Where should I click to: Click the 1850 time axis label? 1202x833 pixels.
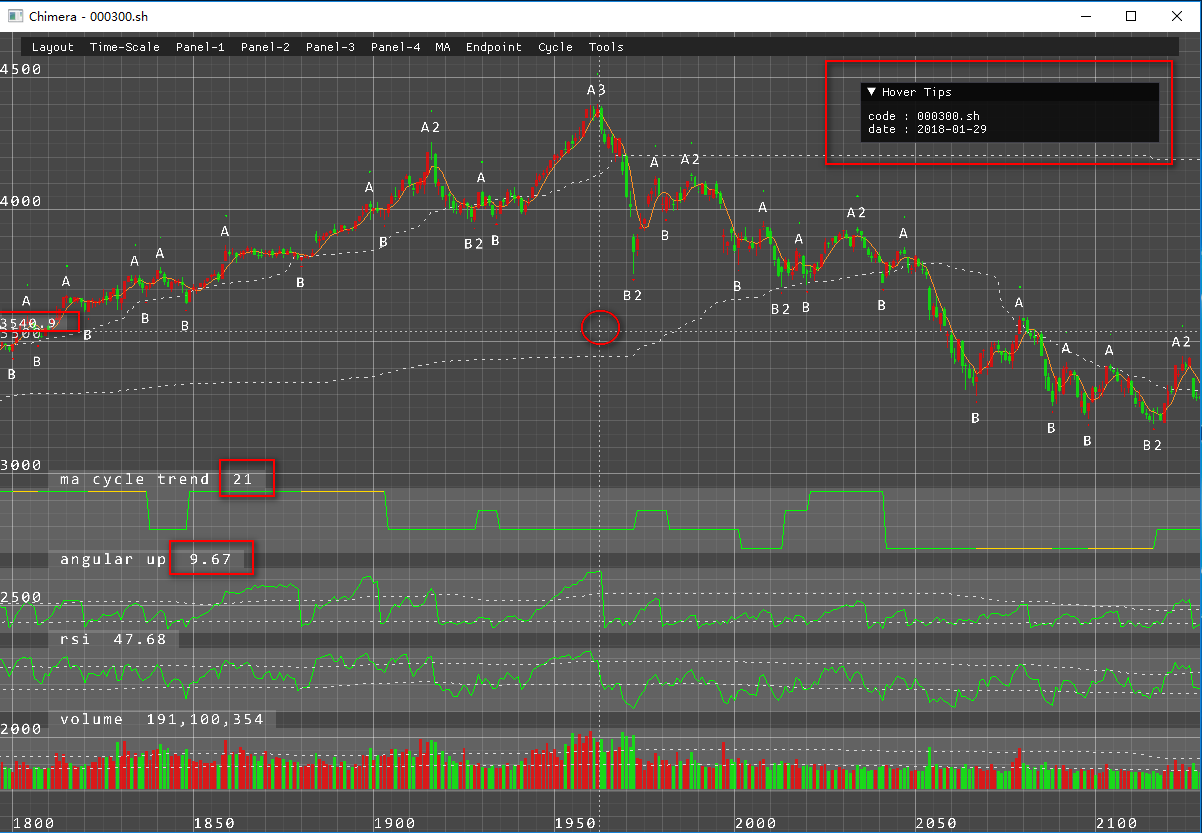click(213, 823)
